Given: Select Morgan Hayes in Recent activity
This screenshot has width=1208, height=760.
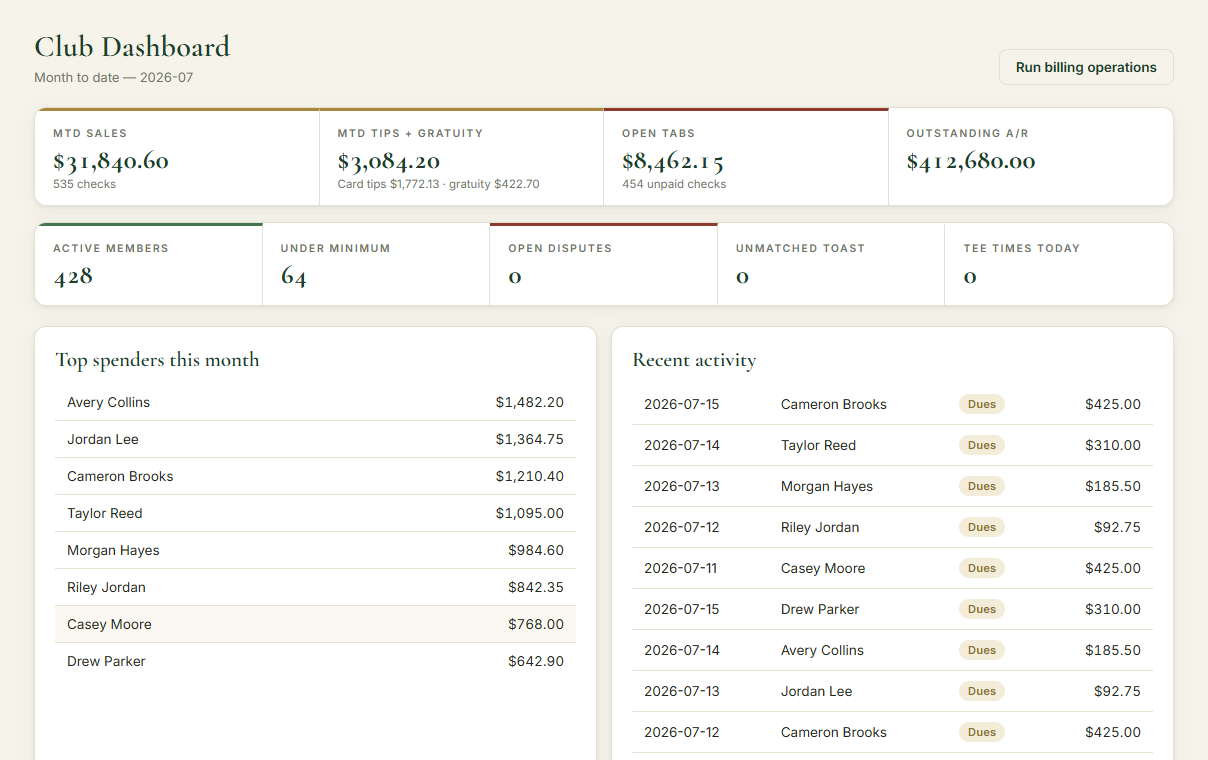Looking at the screenshot, I should [827, 486].
